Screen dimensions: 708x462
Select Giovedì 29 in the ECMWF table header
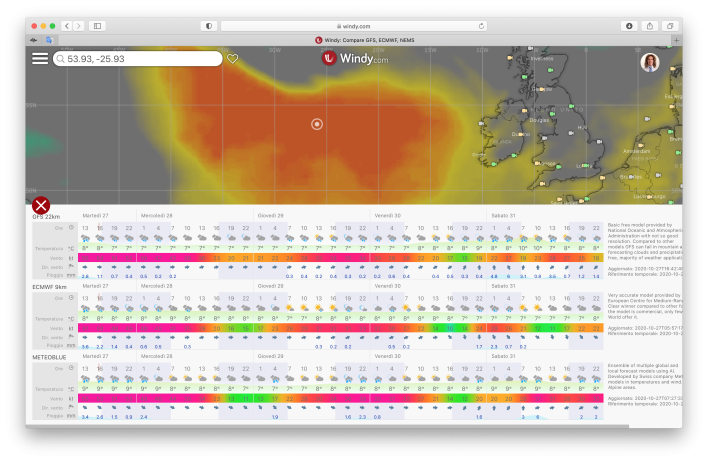click(270, 286)
